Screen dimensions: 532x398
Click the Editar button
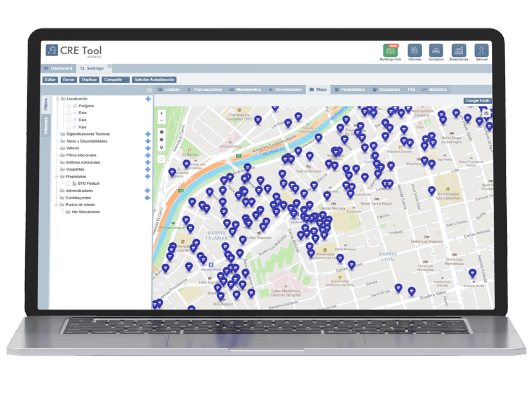(50, 80)
